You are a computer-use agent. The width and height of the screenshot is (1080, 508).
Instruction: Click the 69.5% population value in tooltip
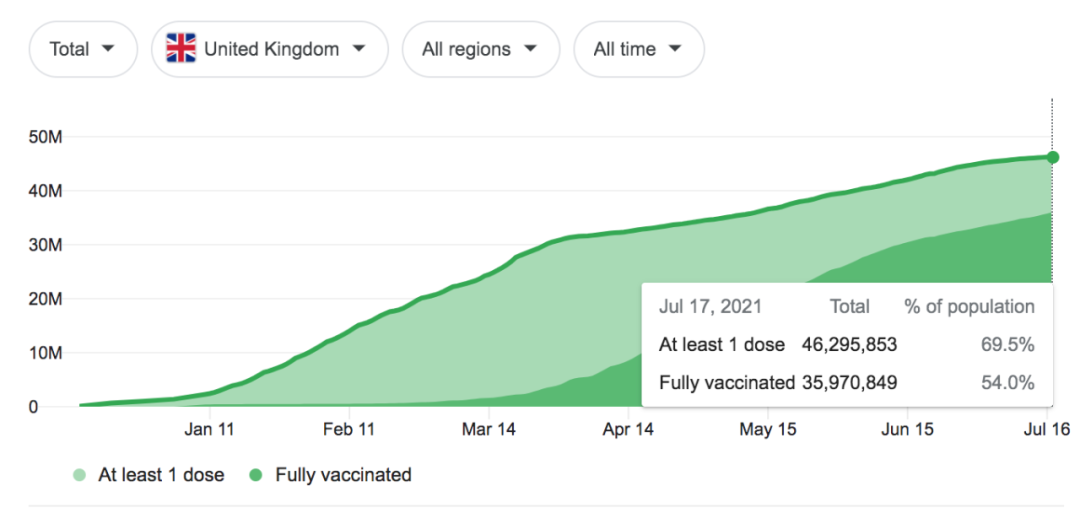[x=1008, y=345]
